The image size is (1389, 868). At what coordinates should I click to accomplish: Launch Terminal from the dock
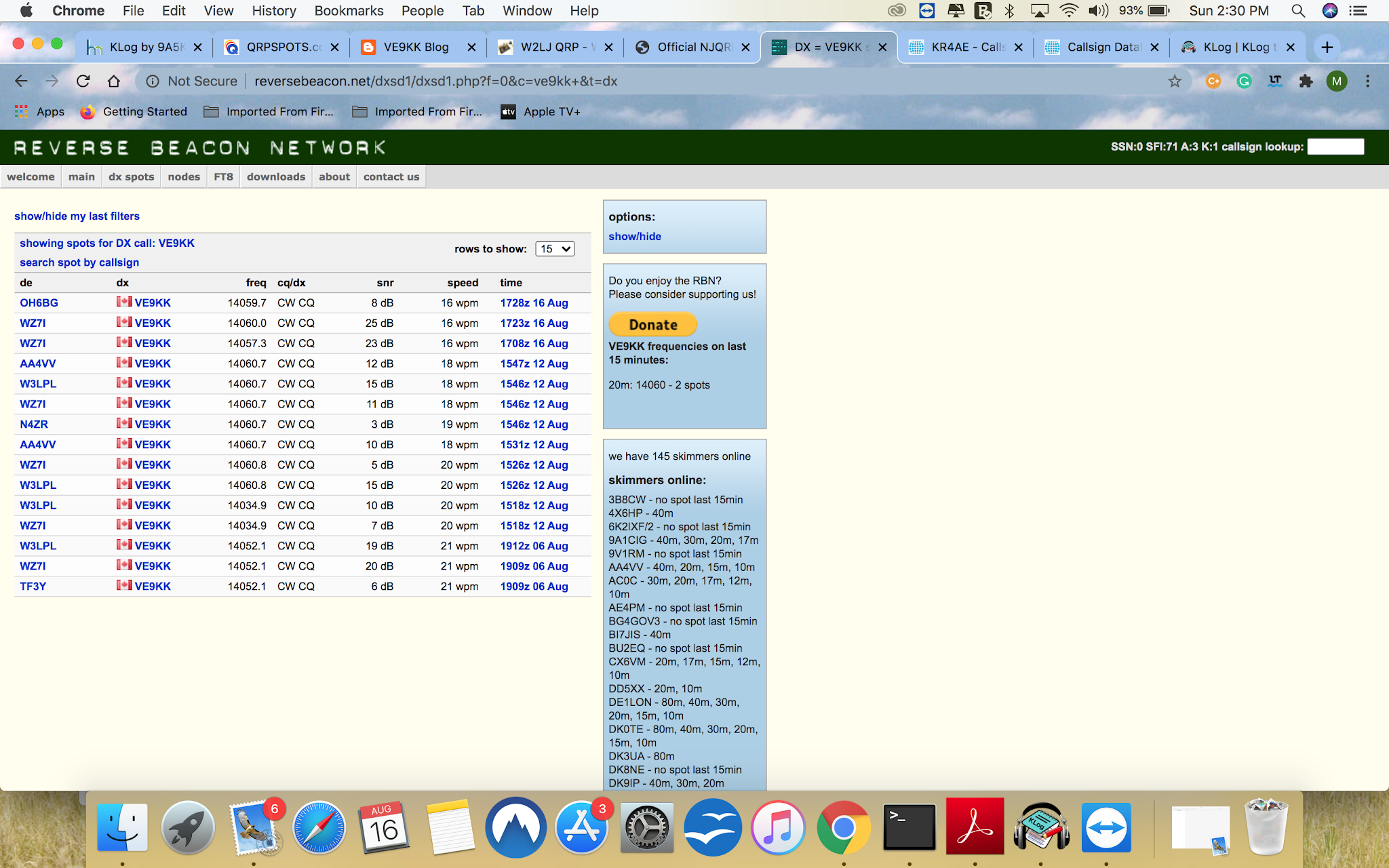pos(909,827)
